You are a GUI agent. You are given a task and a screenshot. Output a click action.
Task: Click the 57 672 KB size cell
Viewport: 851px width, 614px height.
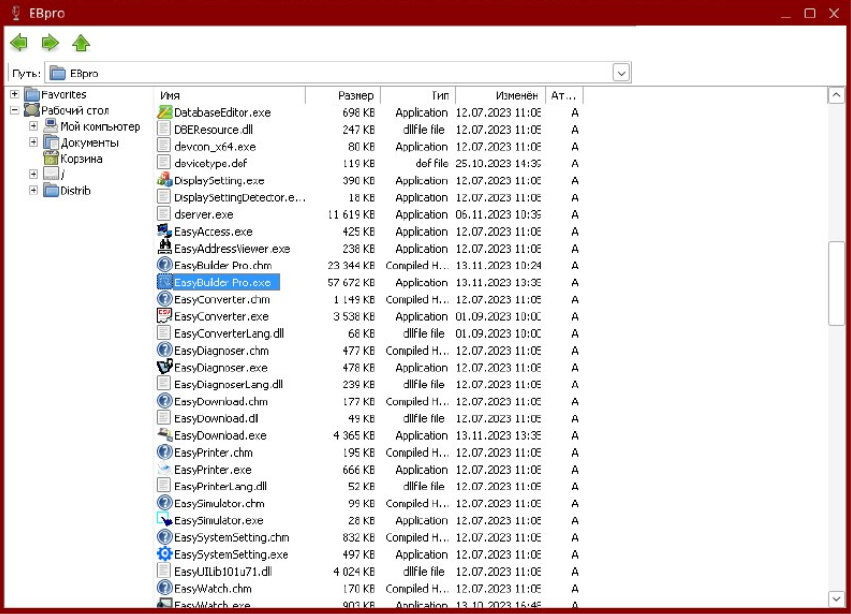(351, 282)
